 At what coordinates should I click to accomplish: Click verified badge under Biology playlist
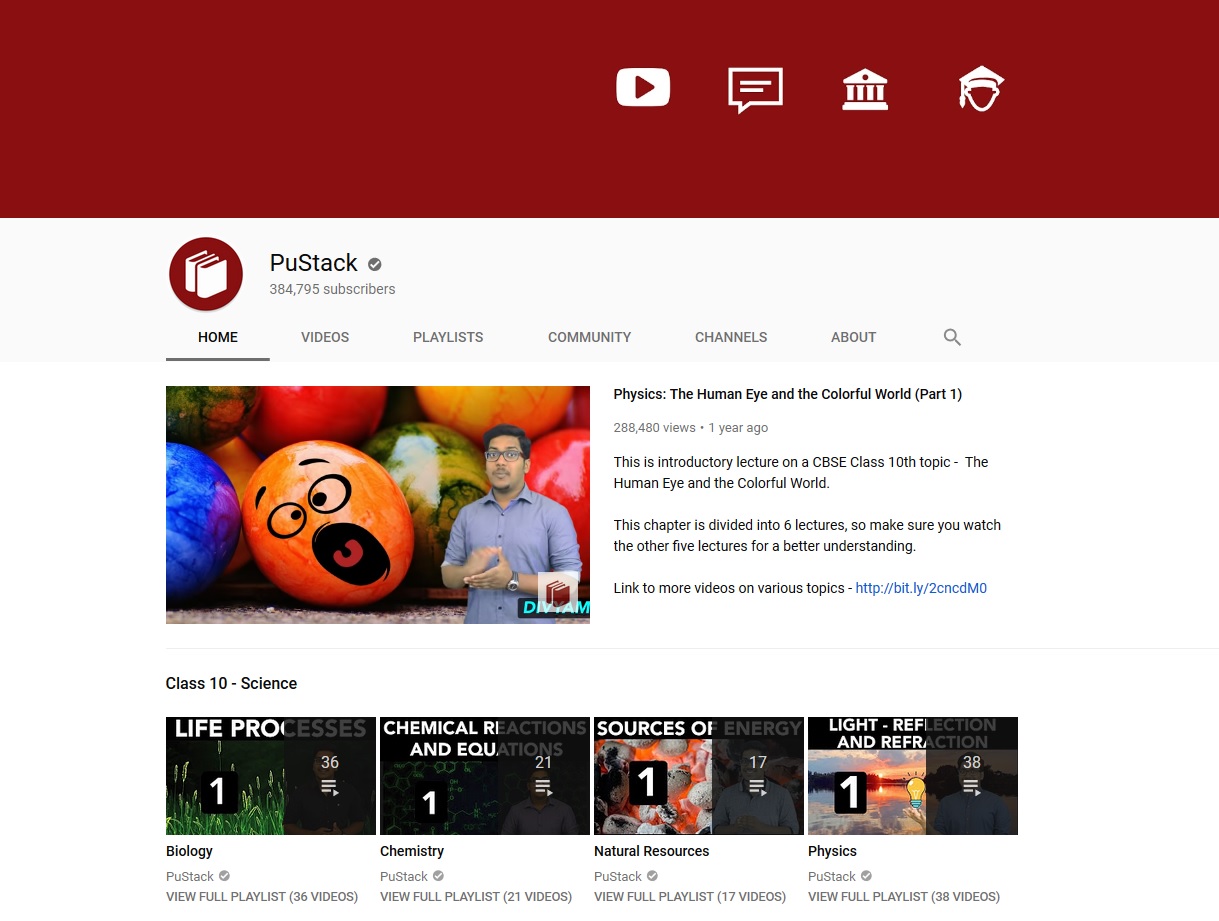click(x=224, y=876)
